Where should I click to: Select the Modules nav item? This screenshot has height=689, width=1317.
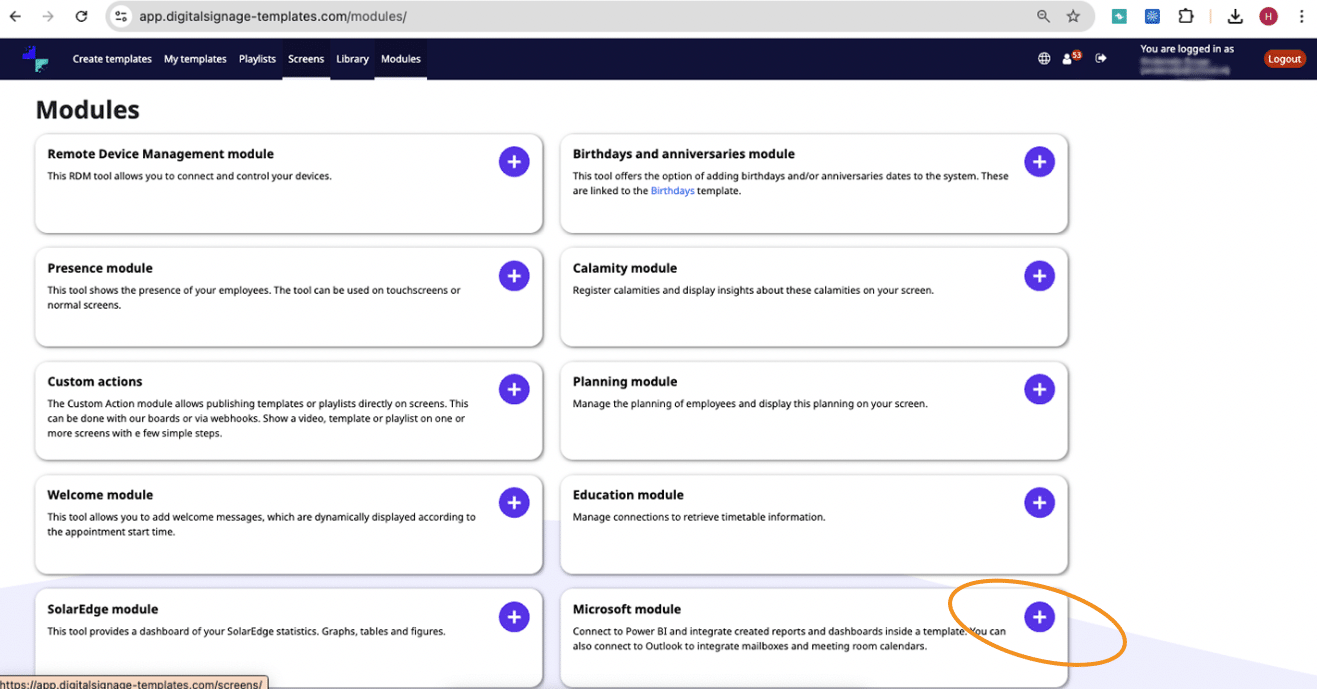coord(401,59)
